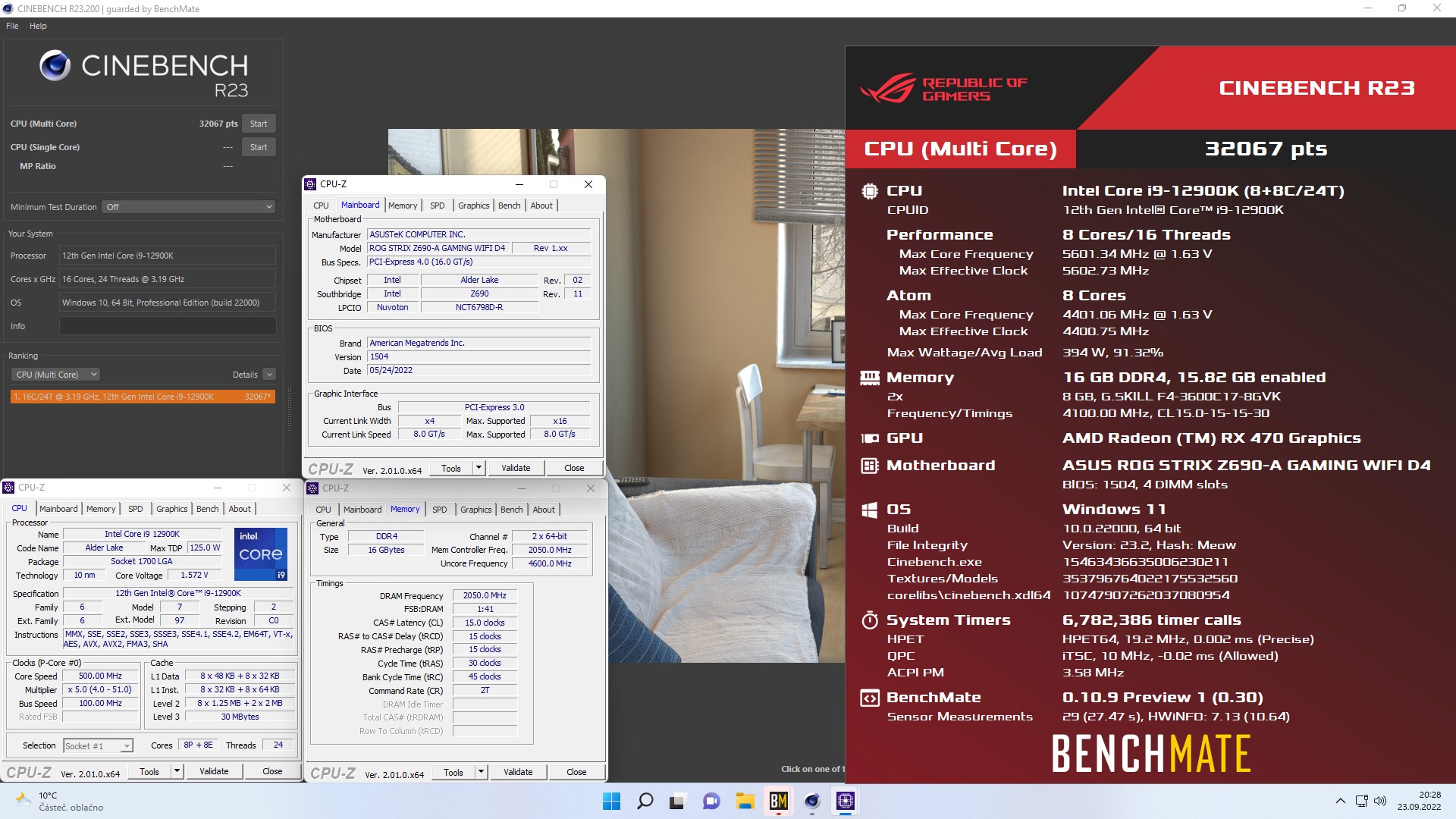
Task: Open the Socket #1 selection dropdown
Action: (99, 746)
